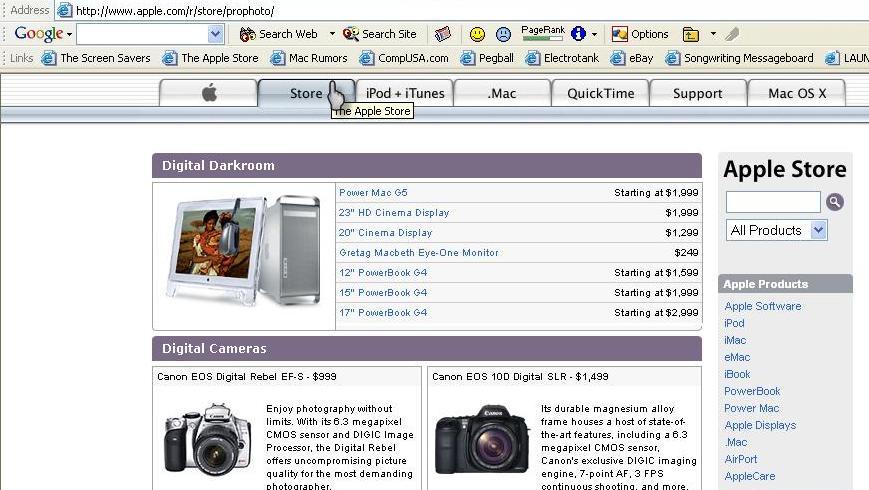Image resolution: width=869 pixels, height=490 pixels.
Task: Open the eMac sidebar link
Action: pos(737,358)
